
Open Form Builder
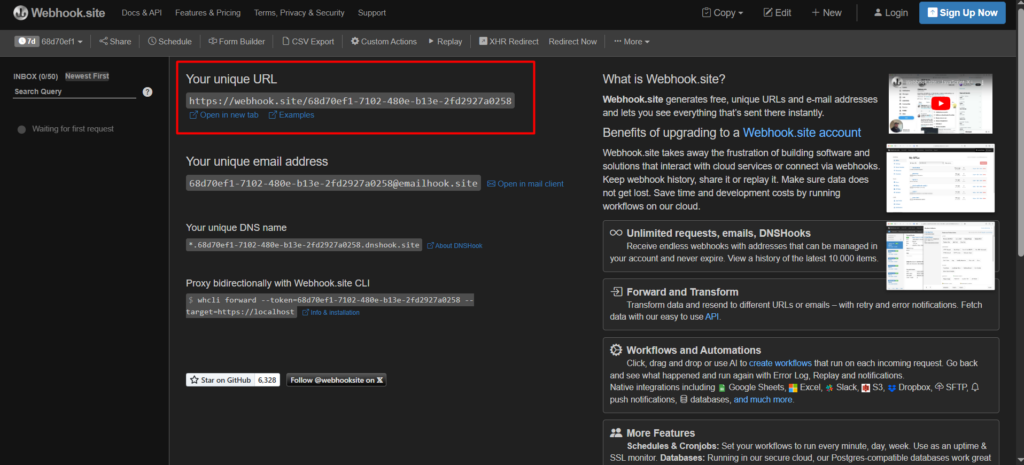237,41
